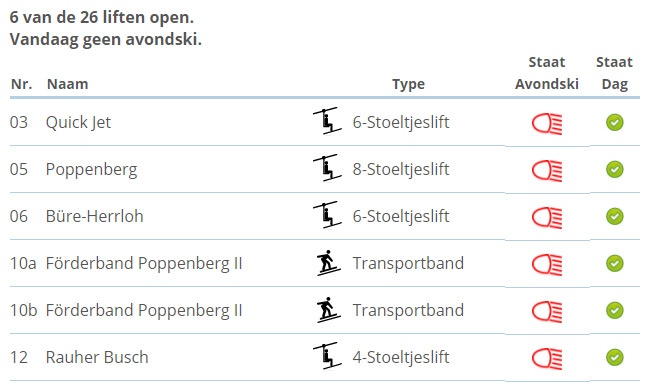Viewport: 657px width, 384px height.
Task: Click the Naam column header
Action: [x=67, y=84]
